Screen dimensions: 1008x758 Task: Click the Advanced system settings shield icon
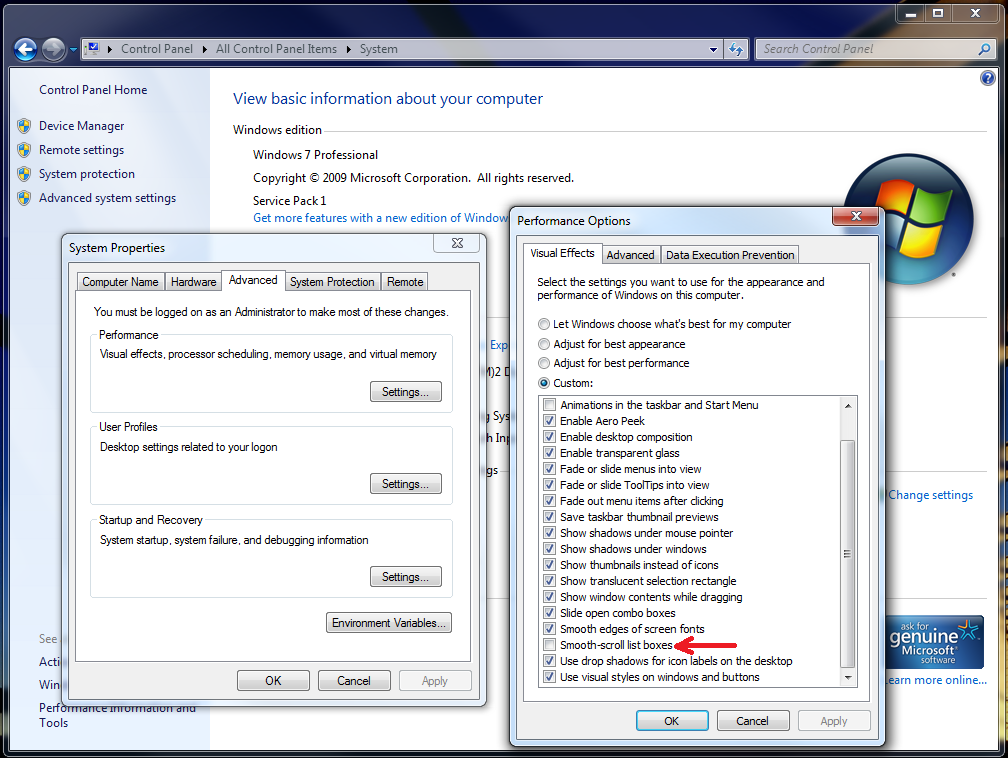click(x=24, y=198)
